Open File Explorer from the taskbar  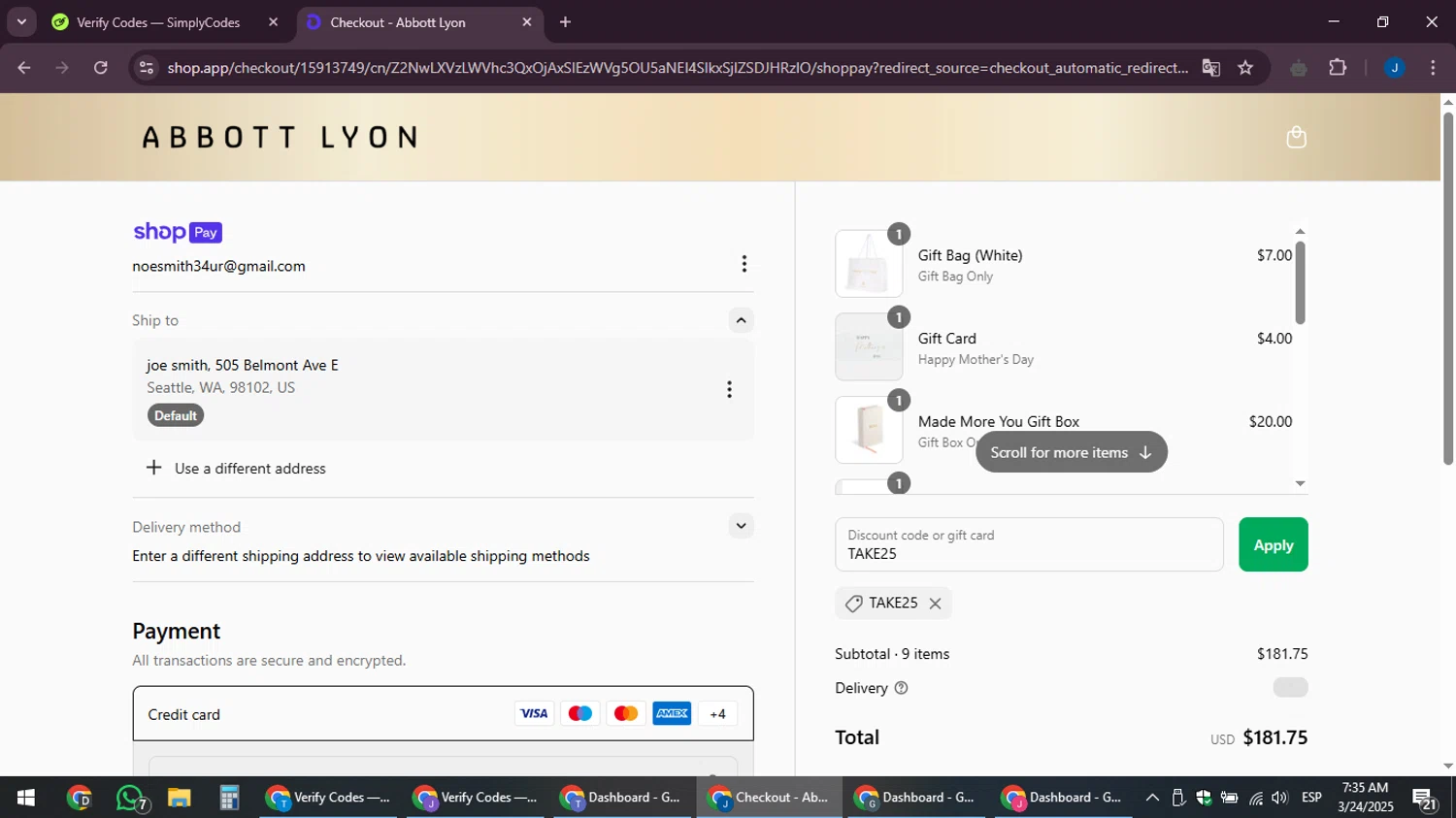click(x=179, y=798)
